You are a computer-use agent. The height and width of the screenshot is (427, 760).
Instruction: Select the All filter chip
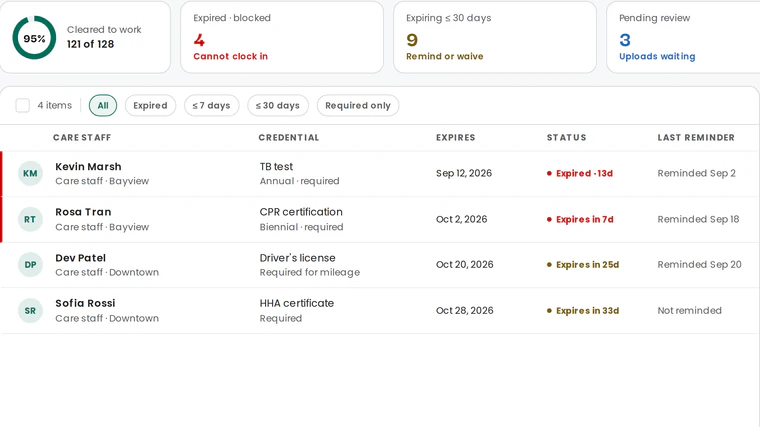tap(103, 105)
